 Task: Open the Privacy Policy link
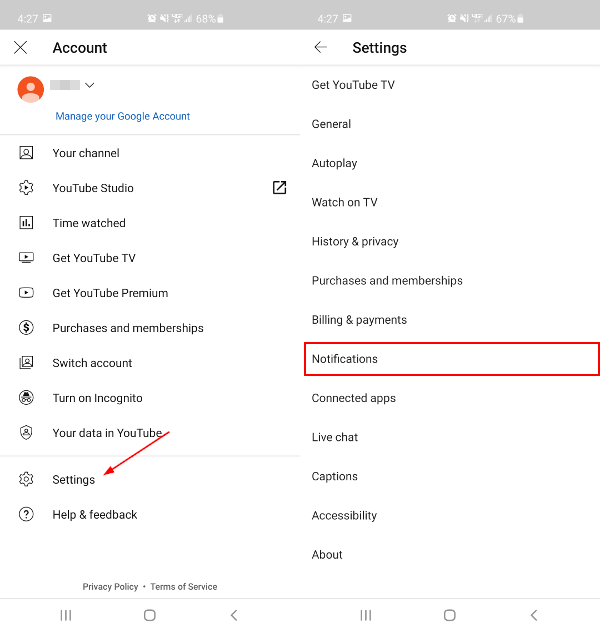click(110, 587)
